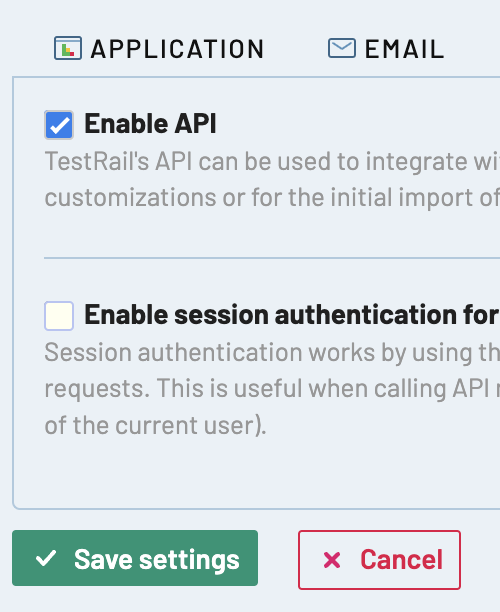
Task: Click the red X icon on Cancel
Action: (332, 560)
